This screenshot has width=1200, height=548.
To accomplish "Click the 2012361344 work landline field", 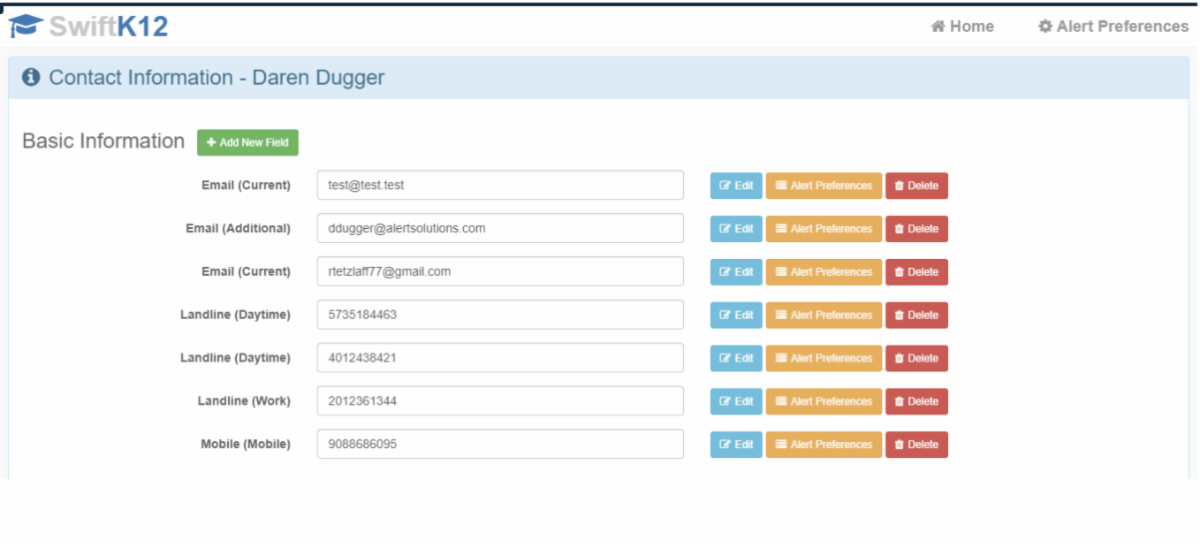I will click(x=500, y=401).
